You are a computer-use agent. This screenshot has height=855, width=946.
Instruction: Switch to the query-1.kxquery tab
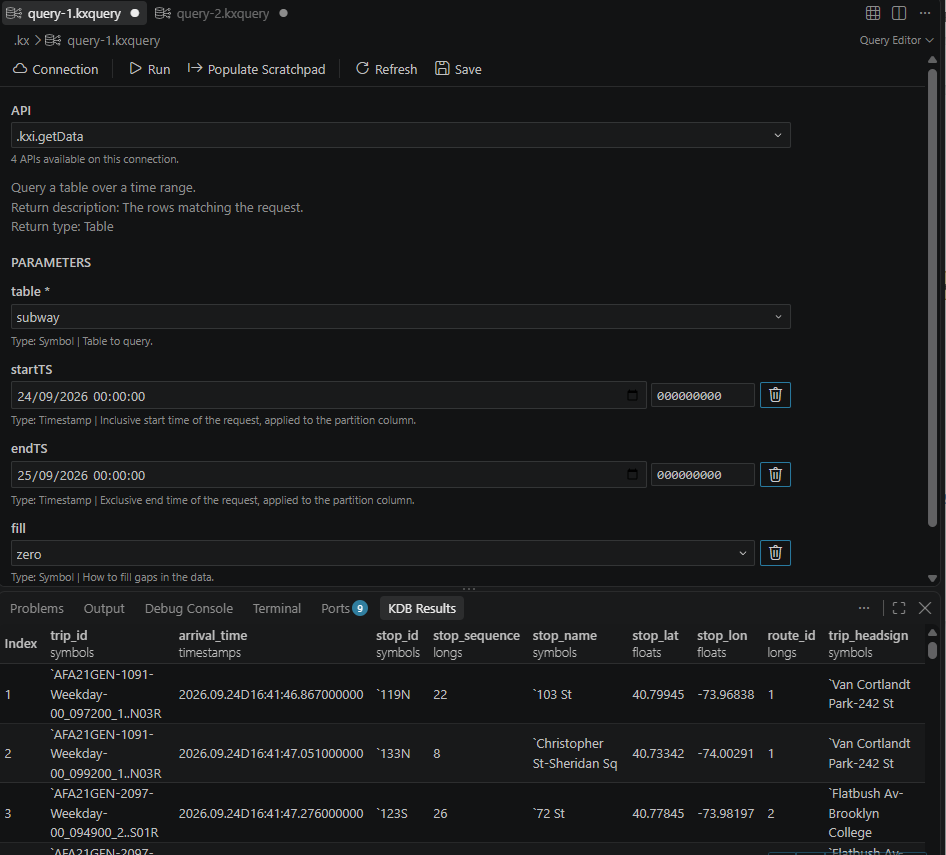[74, 13]
